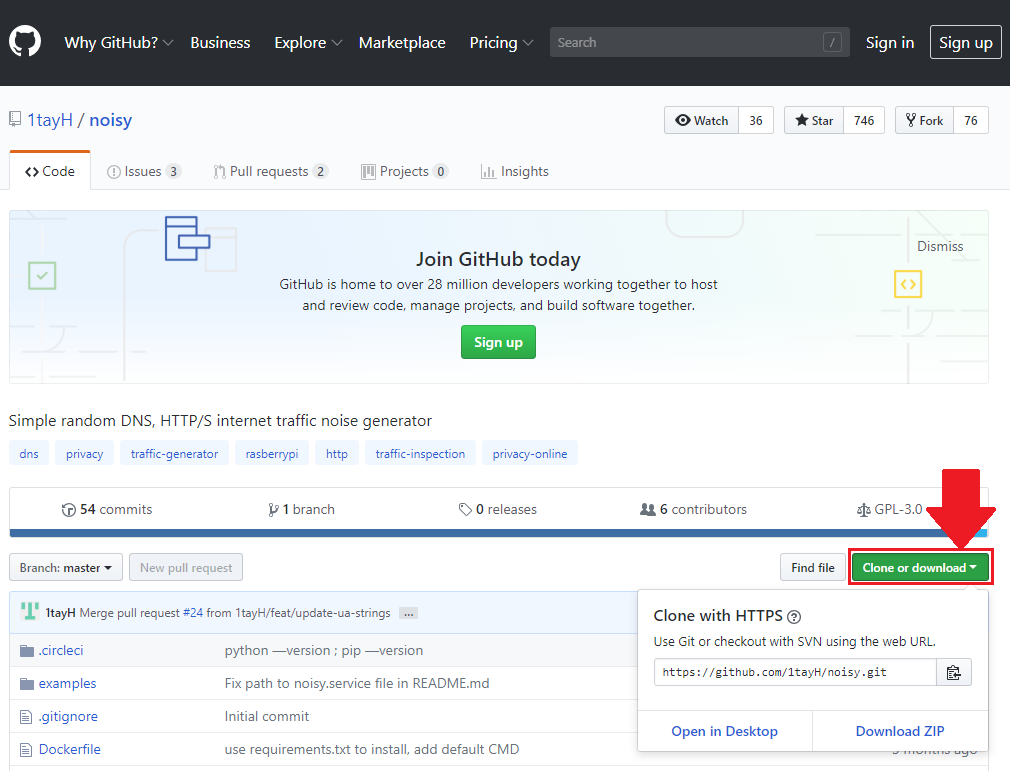The height and width of the screenshot is (771, 1010).
Task: Click the contributors people icon
Action: point(647,509)
